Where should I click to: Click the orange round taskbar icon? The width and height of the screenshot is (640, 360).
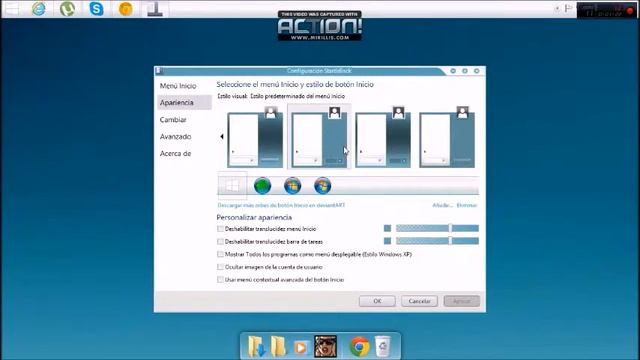click(x=125, y=9)
